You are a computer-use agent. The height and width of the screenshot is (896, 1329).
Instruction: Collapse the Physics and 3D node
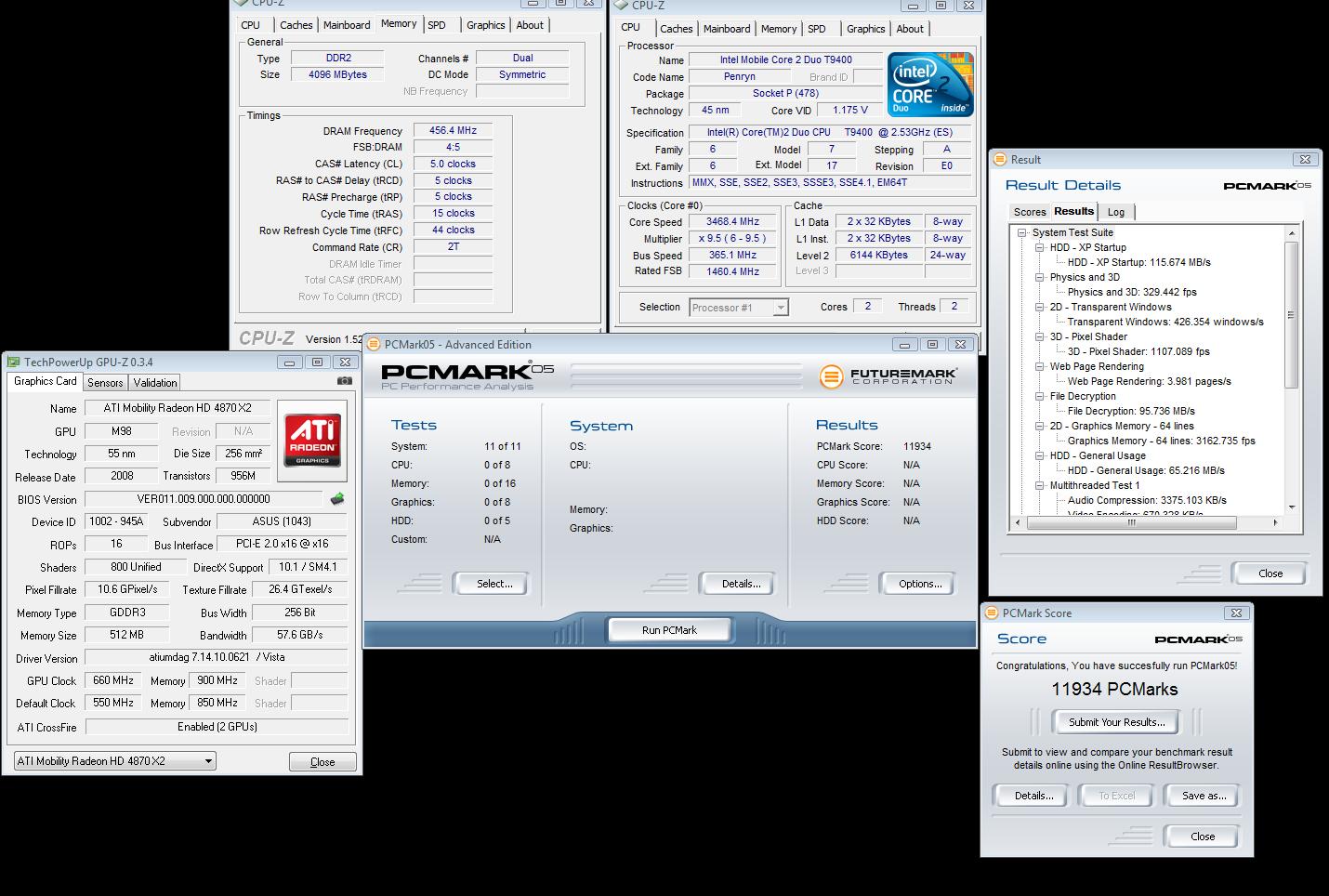[1040, 278]
